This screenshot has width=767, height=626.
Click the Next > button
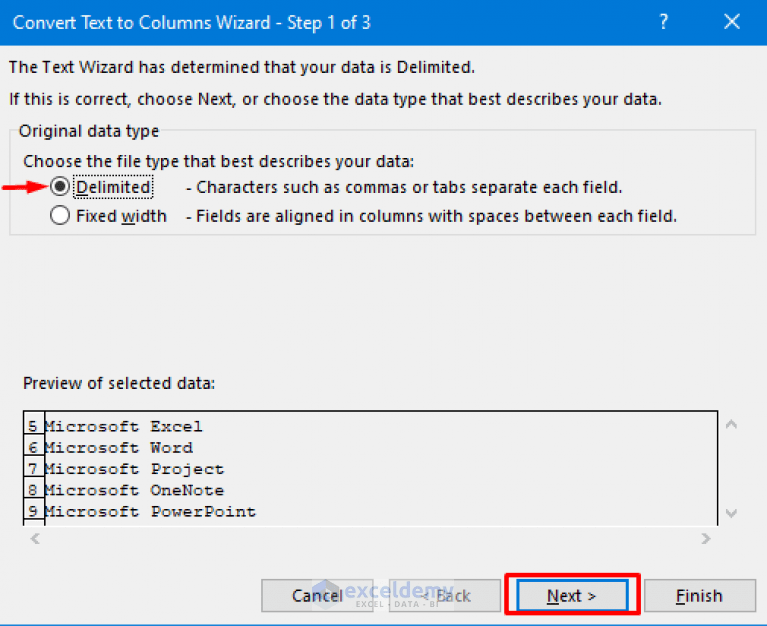coord(572,595)
